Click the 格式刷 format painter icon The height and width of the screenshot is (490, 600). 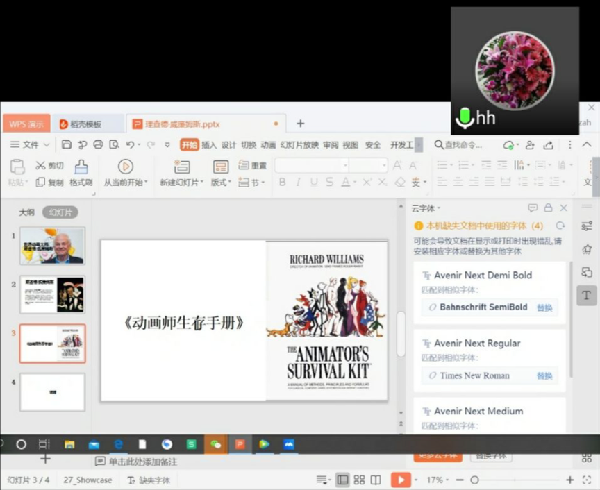82,166
